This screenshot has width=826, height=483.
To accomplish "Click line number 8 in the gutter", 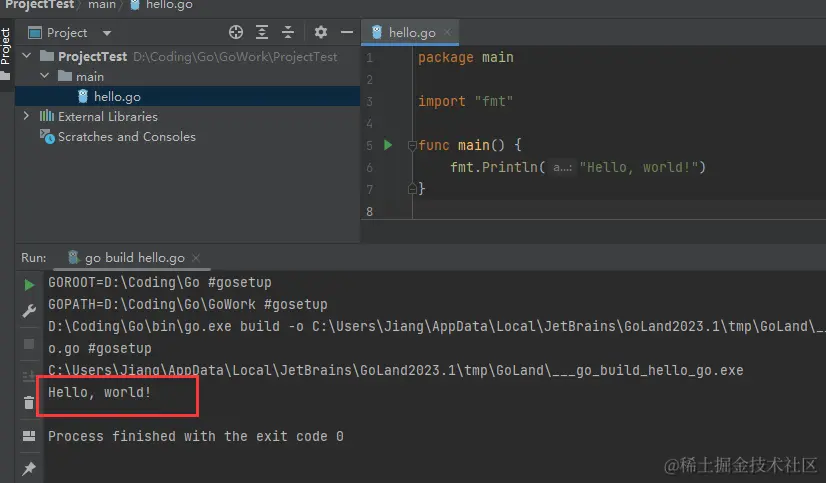I will (x=369, y=212).
